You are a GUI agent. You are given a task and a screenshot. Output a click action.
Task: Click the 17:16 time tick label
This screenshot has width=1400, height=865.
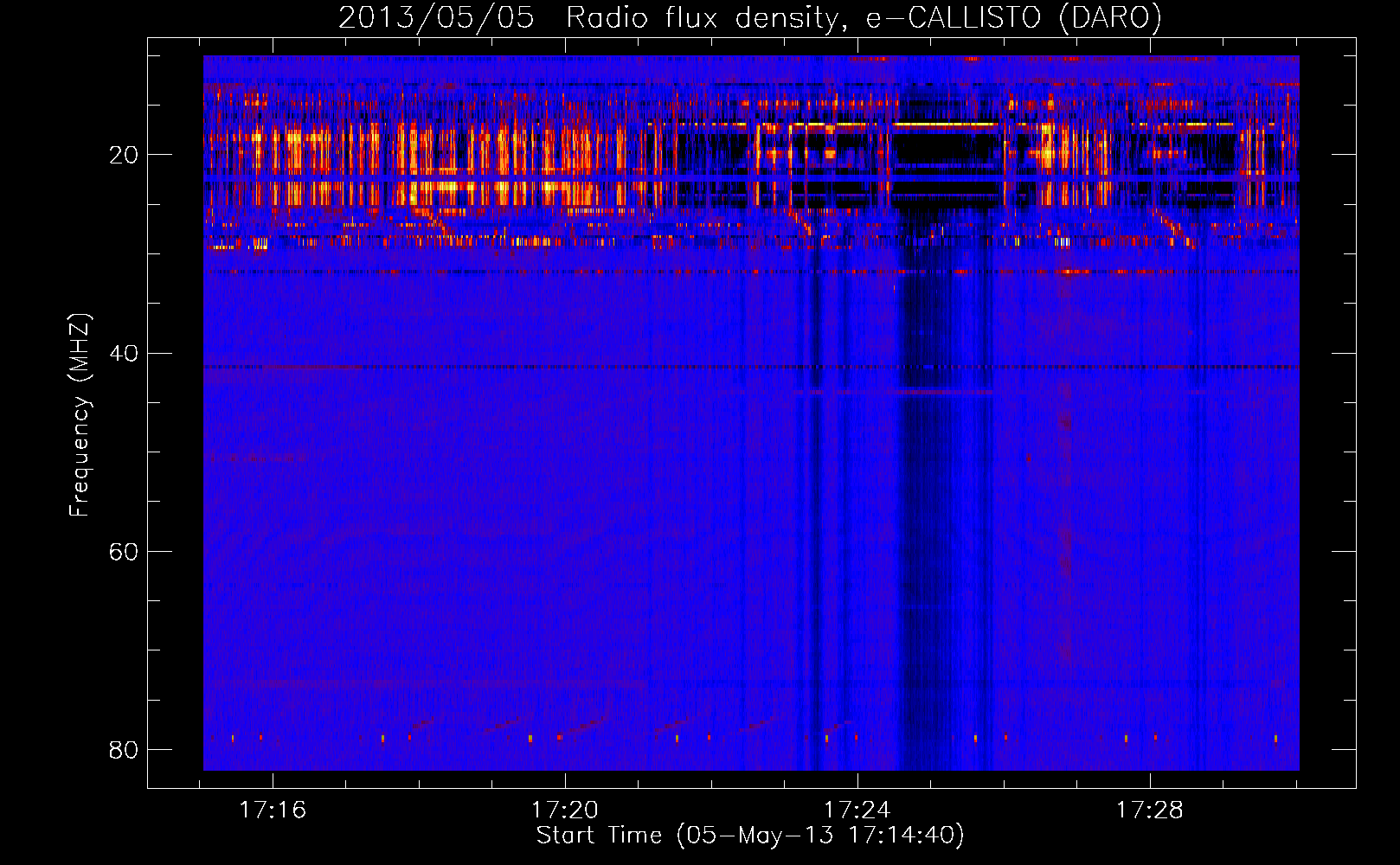tap(273, 811)
